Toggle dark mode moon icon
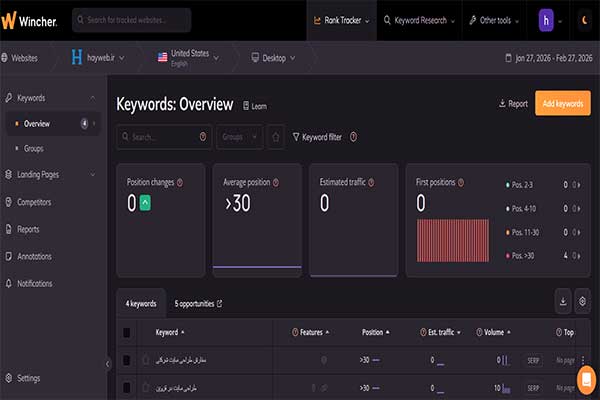 [585, 20]
